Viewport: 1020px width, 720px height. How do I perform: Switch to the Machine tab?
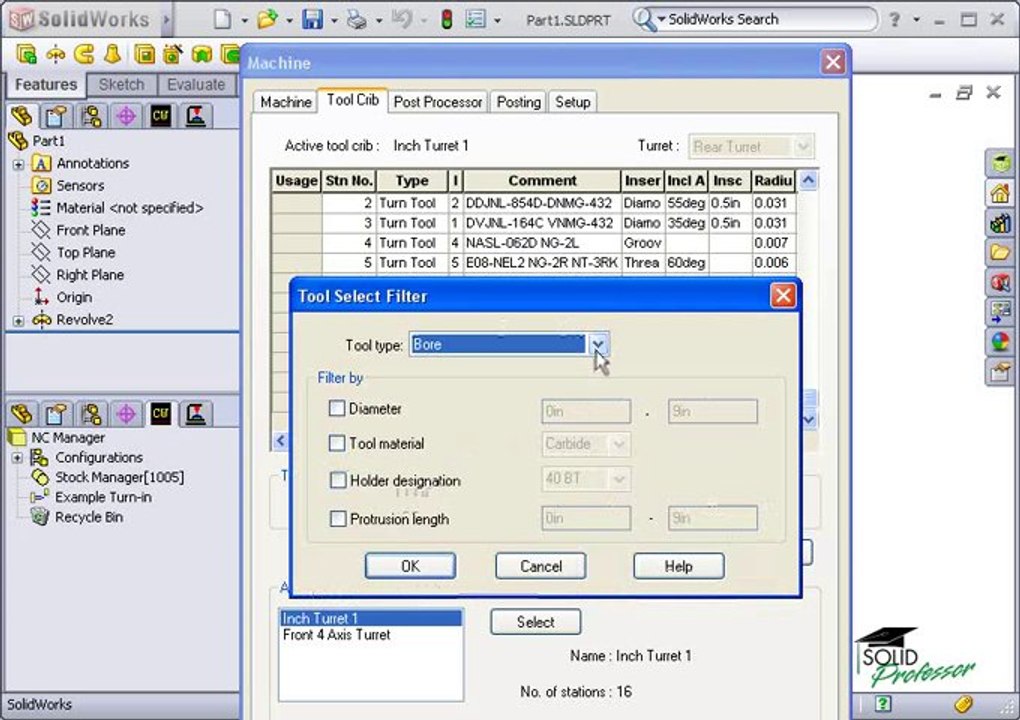coord(286,102)
